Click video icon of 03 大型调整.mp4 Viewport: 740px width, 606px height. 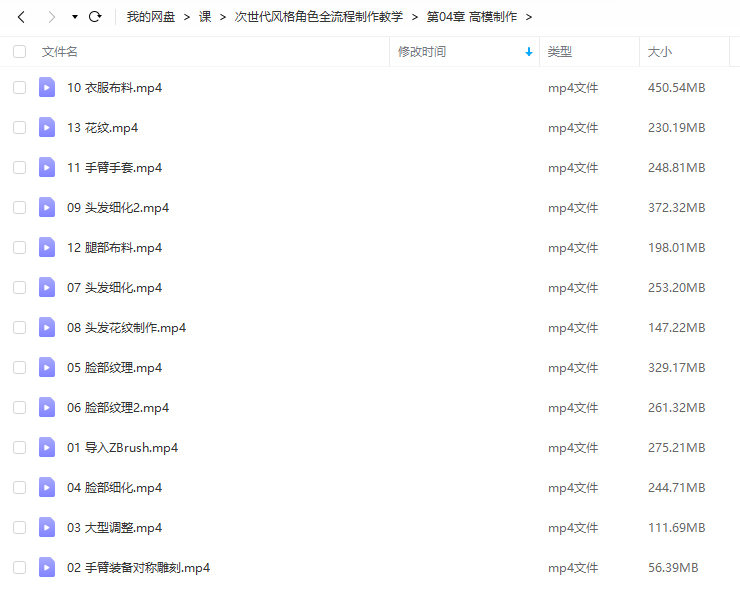(47, 528)
